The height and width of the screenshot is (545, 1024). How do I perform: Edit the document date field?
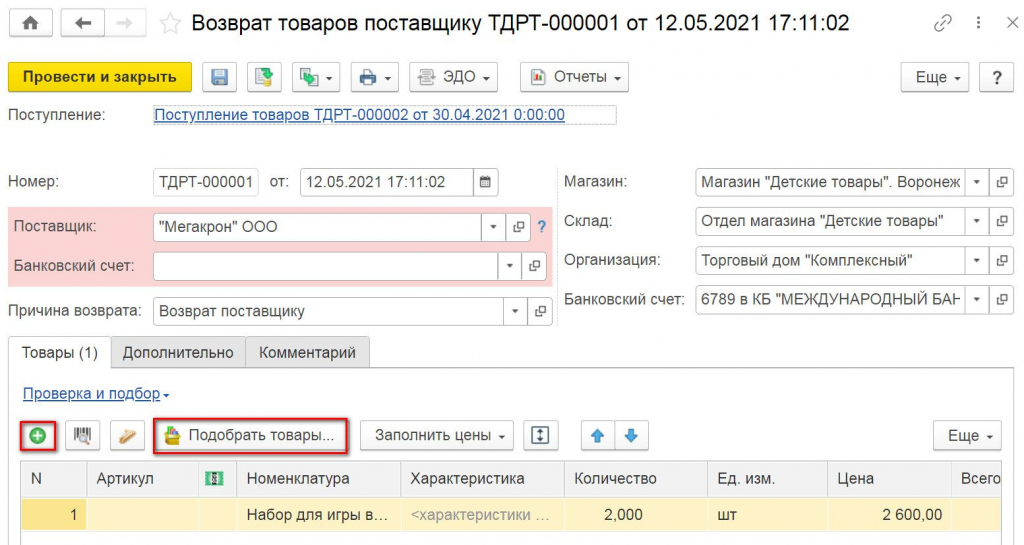point(386,182)
